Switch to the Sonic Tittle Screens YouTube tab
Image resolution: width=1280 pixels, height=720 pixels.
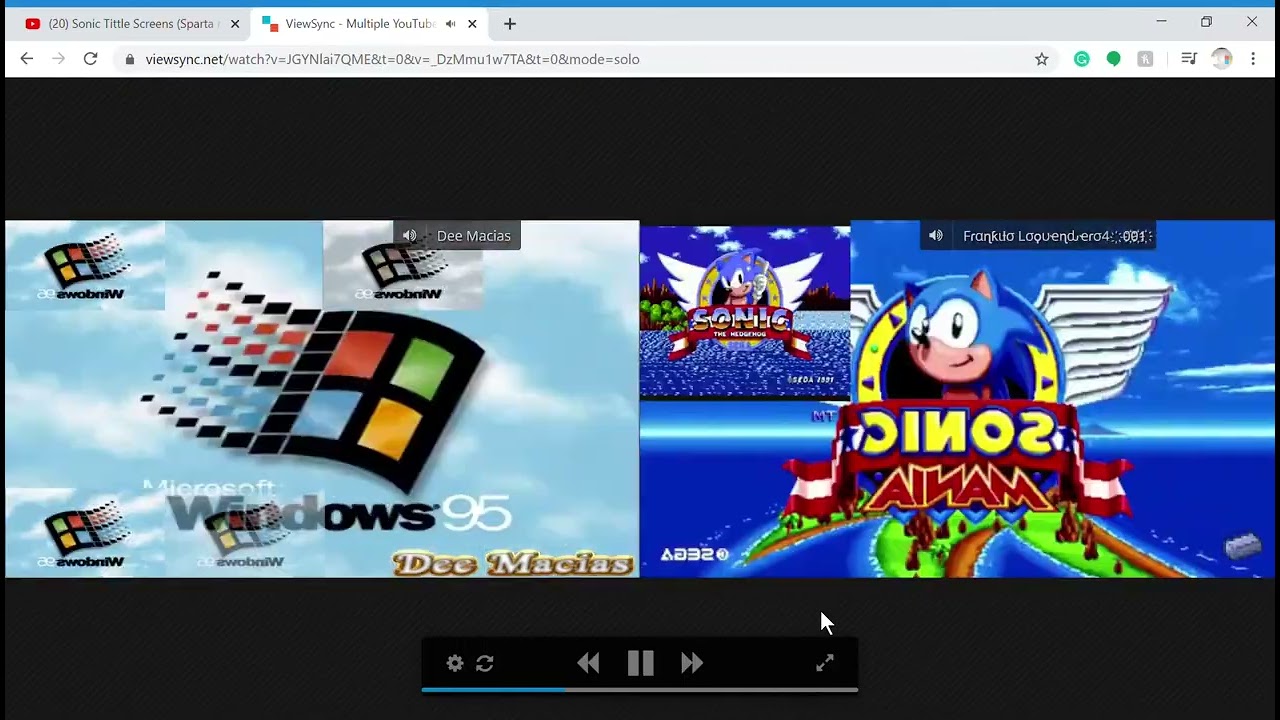pos(132,23)
